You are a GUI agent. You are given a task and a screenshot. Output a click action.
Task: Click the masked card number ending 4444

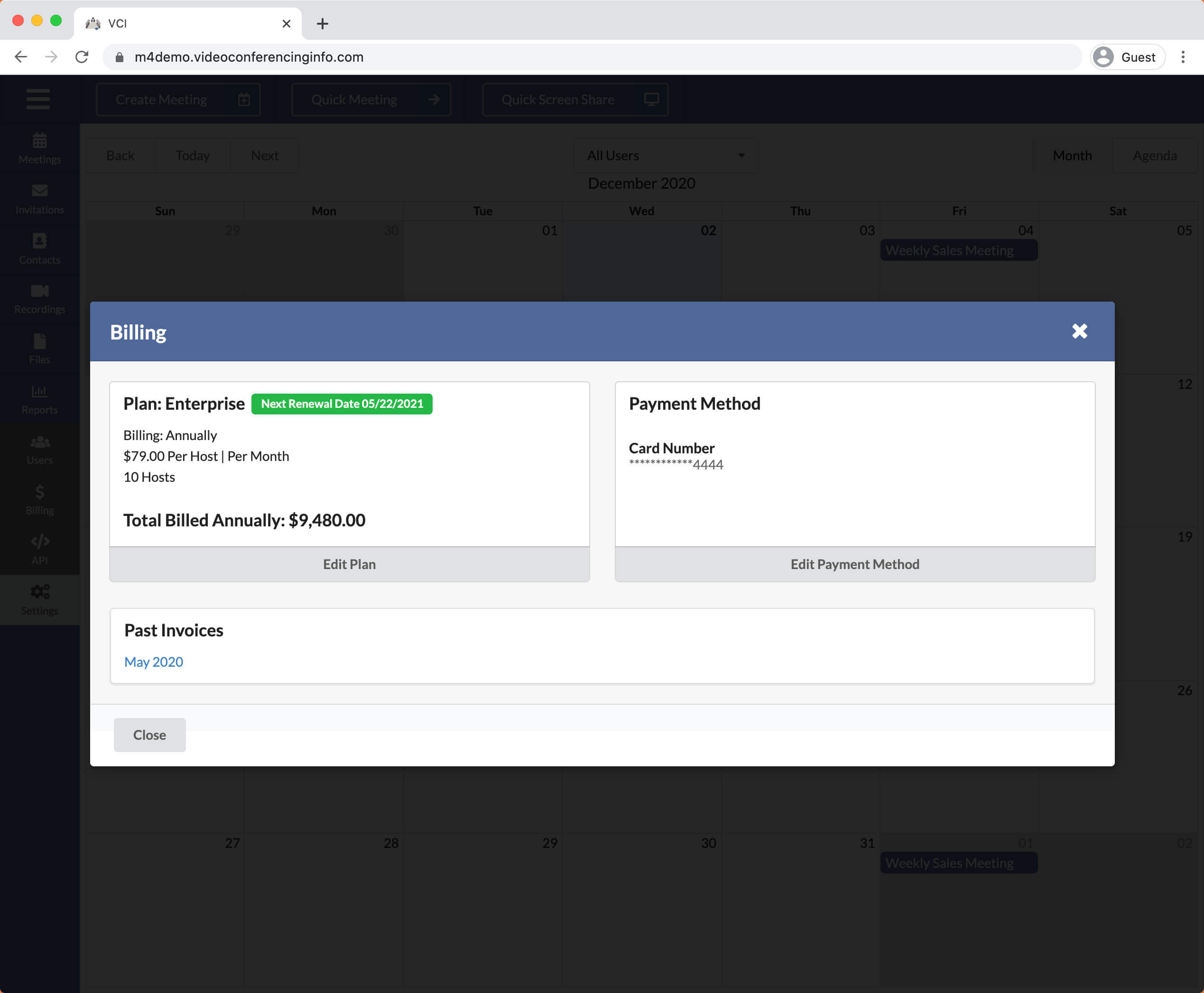[x=676, y=464]
